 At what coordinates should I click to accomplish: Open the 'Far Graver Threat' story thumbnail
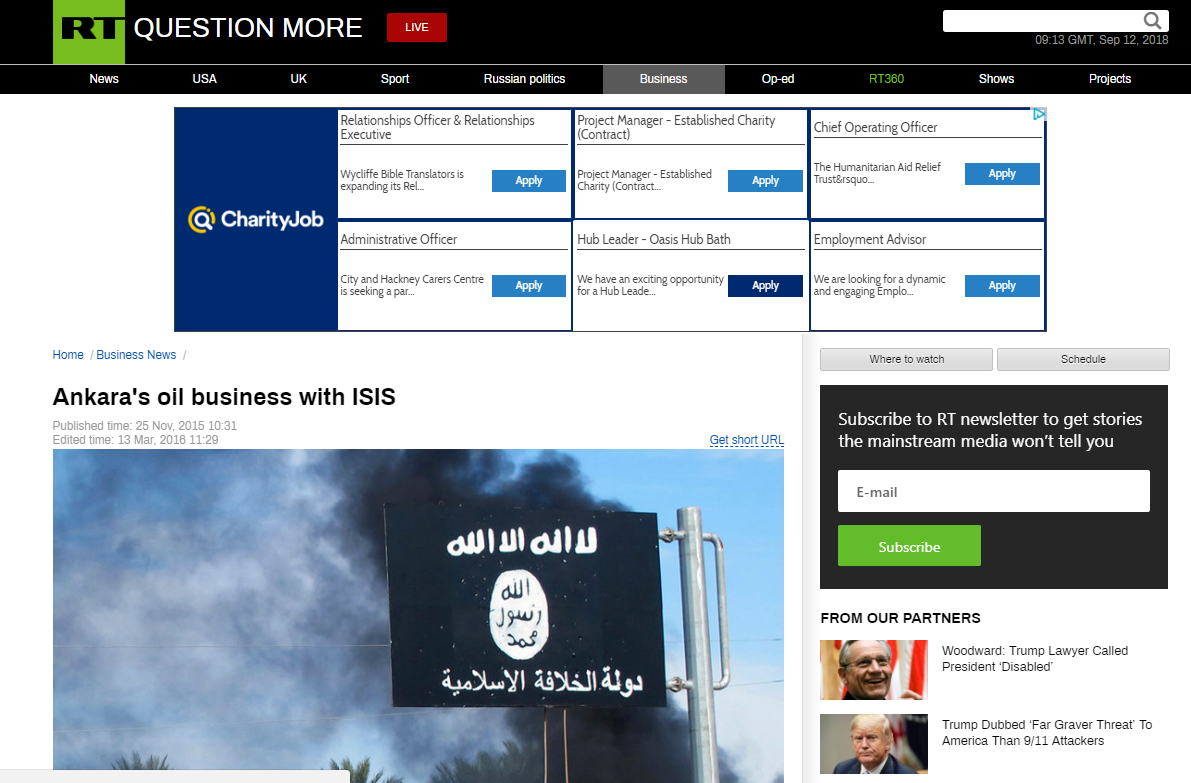[x=874, y=744]
